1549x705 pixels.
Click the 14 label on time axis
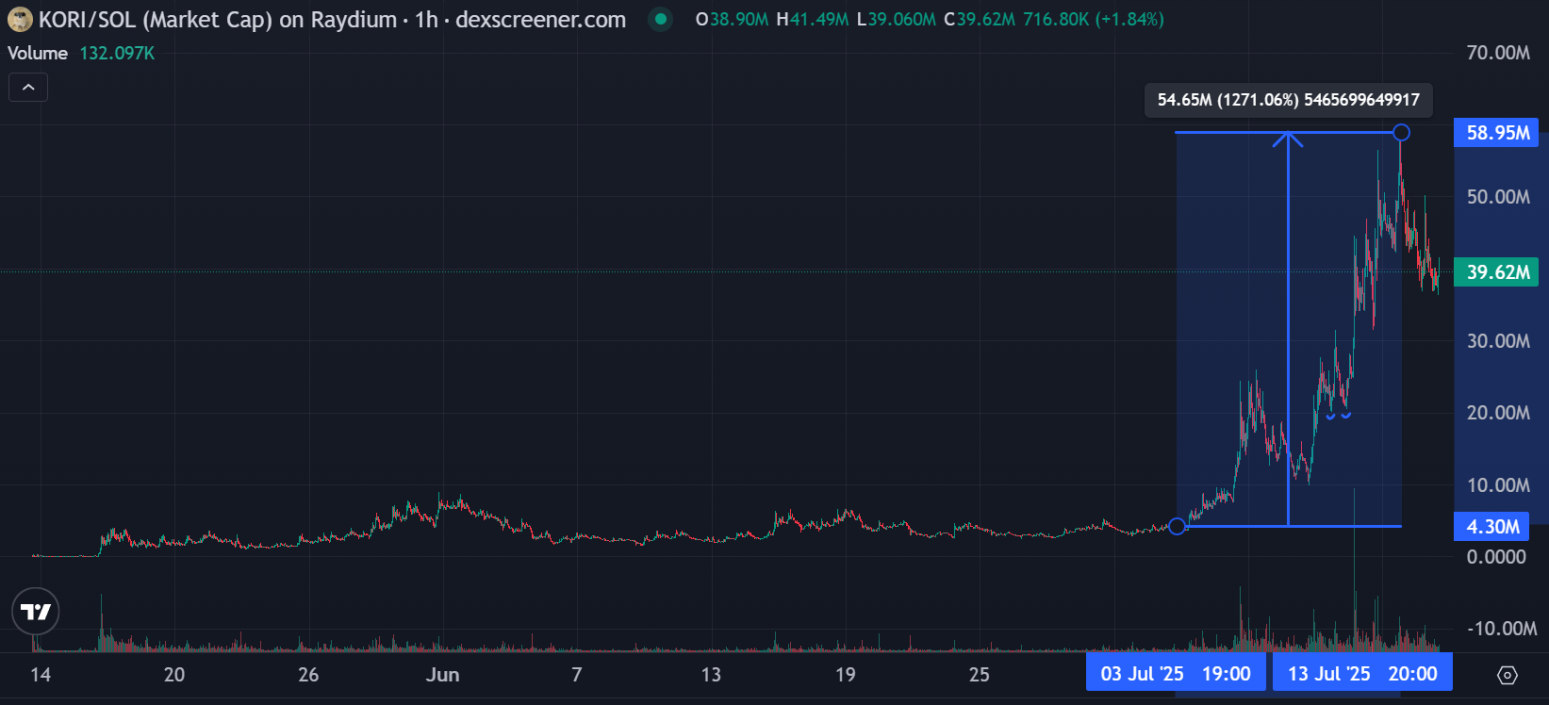pyautogui.click(x=40, y=675)
